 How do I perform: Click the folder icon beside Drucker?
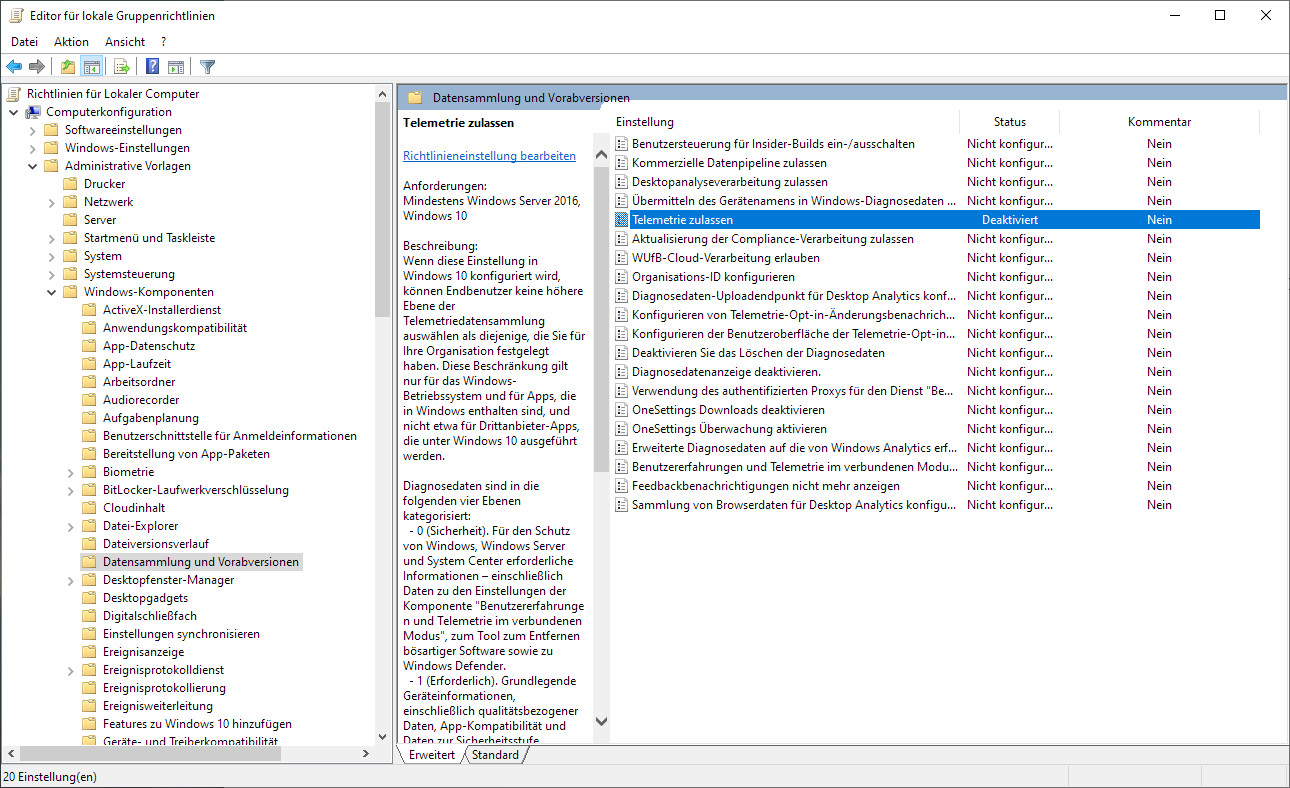pos(70,184)
